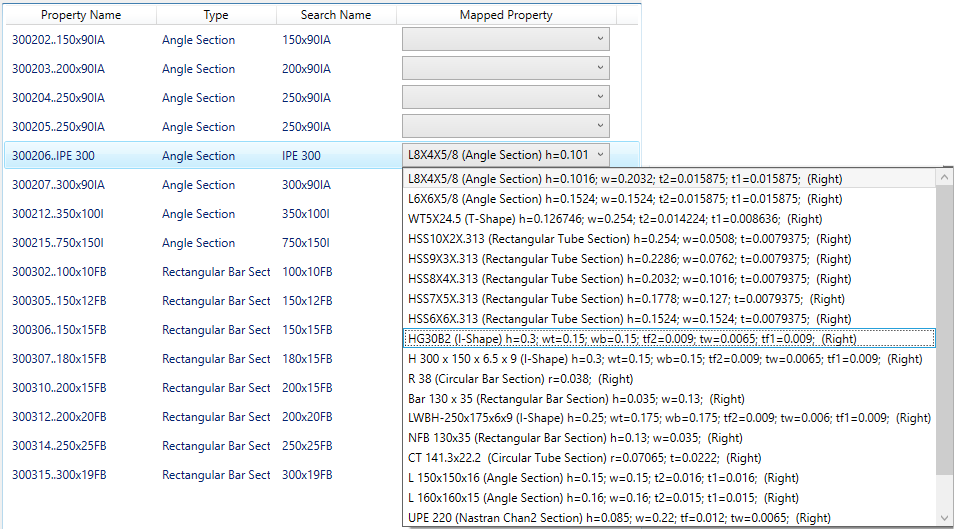Sort by the Type column header
956x529 pixels.
pos(216,15)
